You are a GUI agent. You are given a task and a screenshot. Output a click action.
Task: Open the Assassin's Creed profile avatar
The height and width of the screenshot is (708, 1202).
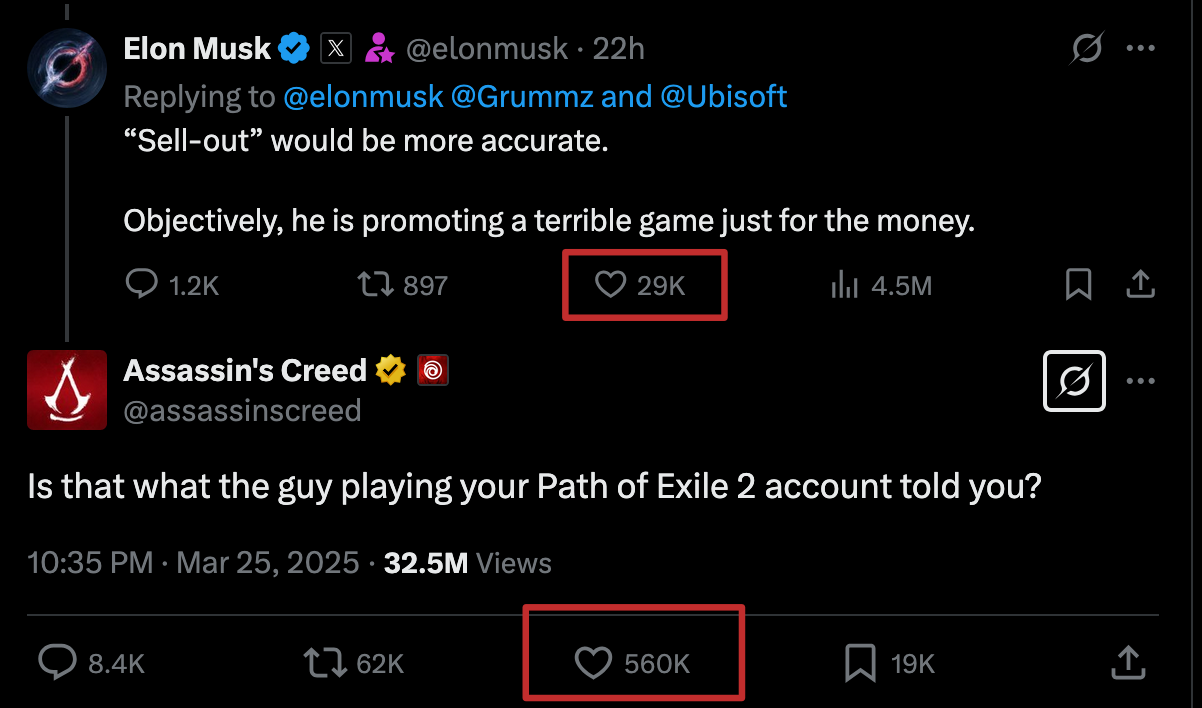tap(67, 390)
